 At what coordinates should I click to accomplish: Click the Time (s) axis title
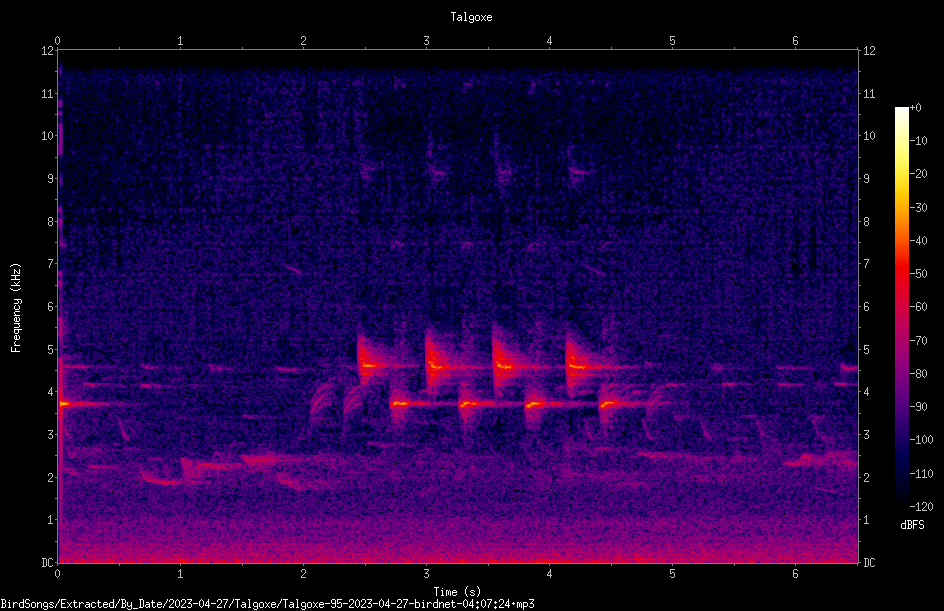pos(457,592)
